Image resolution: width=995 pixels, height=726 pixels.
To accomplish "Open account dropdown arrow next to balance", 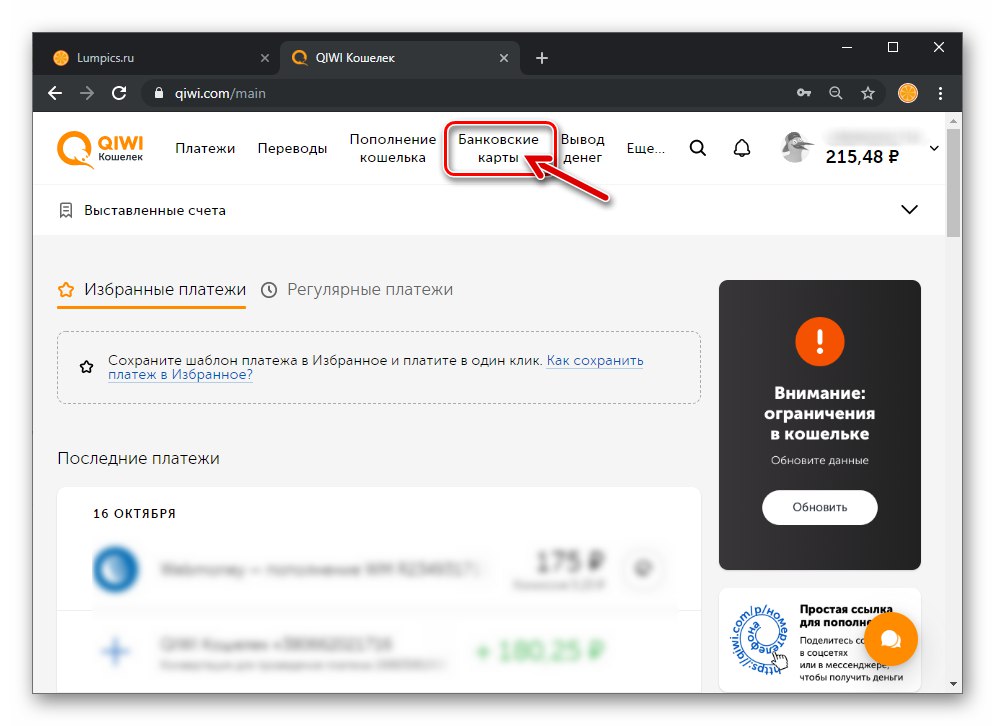I will pyautogui.click(x=934, y=148).
